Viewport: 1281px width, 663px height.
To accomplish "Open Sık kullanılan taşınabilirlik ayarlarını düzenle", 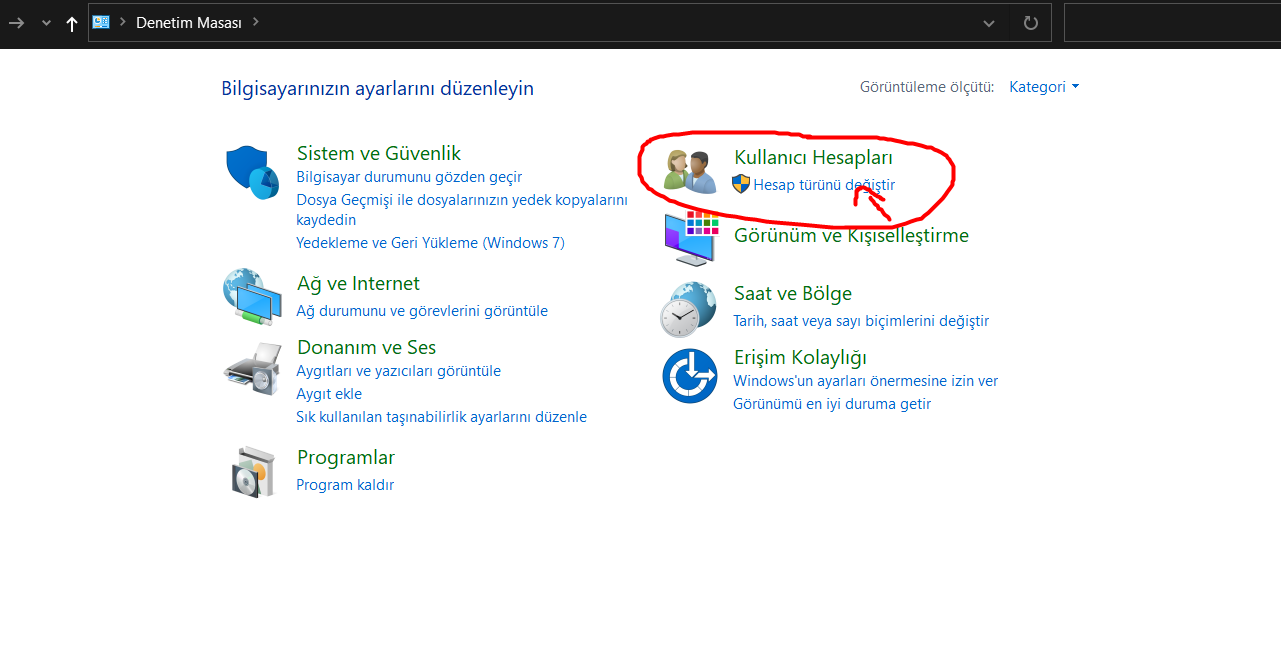I will click(x=441, y=417).
